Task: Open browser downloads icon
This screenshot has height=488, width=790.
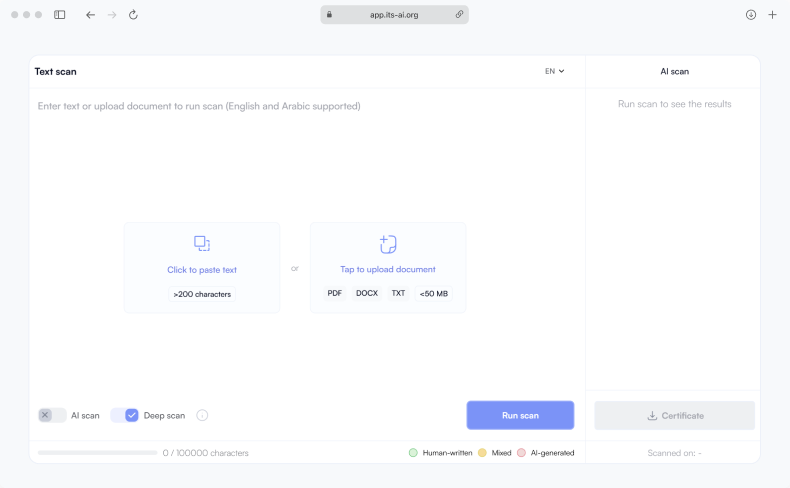Action: (751, 15)
